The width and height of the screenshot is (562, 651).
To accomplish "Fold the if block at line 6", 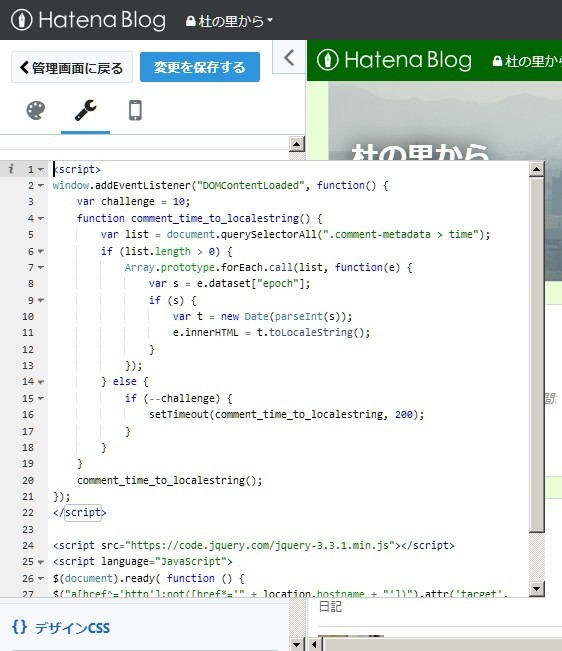I will click(41, 251).
